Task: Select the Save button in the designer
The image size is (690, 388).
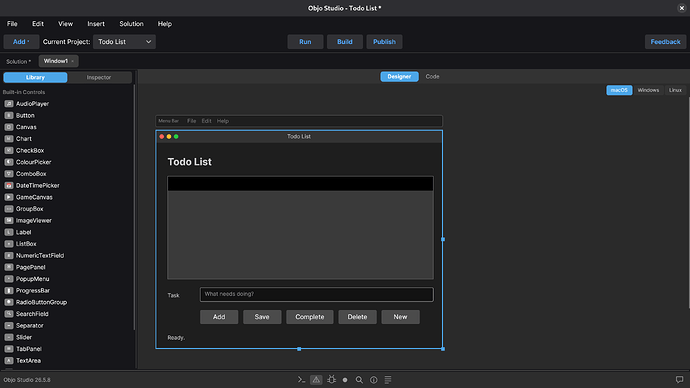Action: pyautogui.click(x=262, y=317)
